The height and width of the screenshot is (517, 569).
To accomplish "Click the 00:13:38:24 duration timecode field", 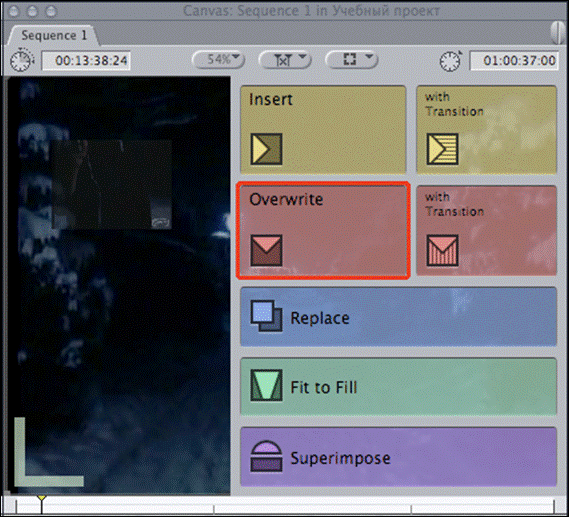I will (86, 61).
